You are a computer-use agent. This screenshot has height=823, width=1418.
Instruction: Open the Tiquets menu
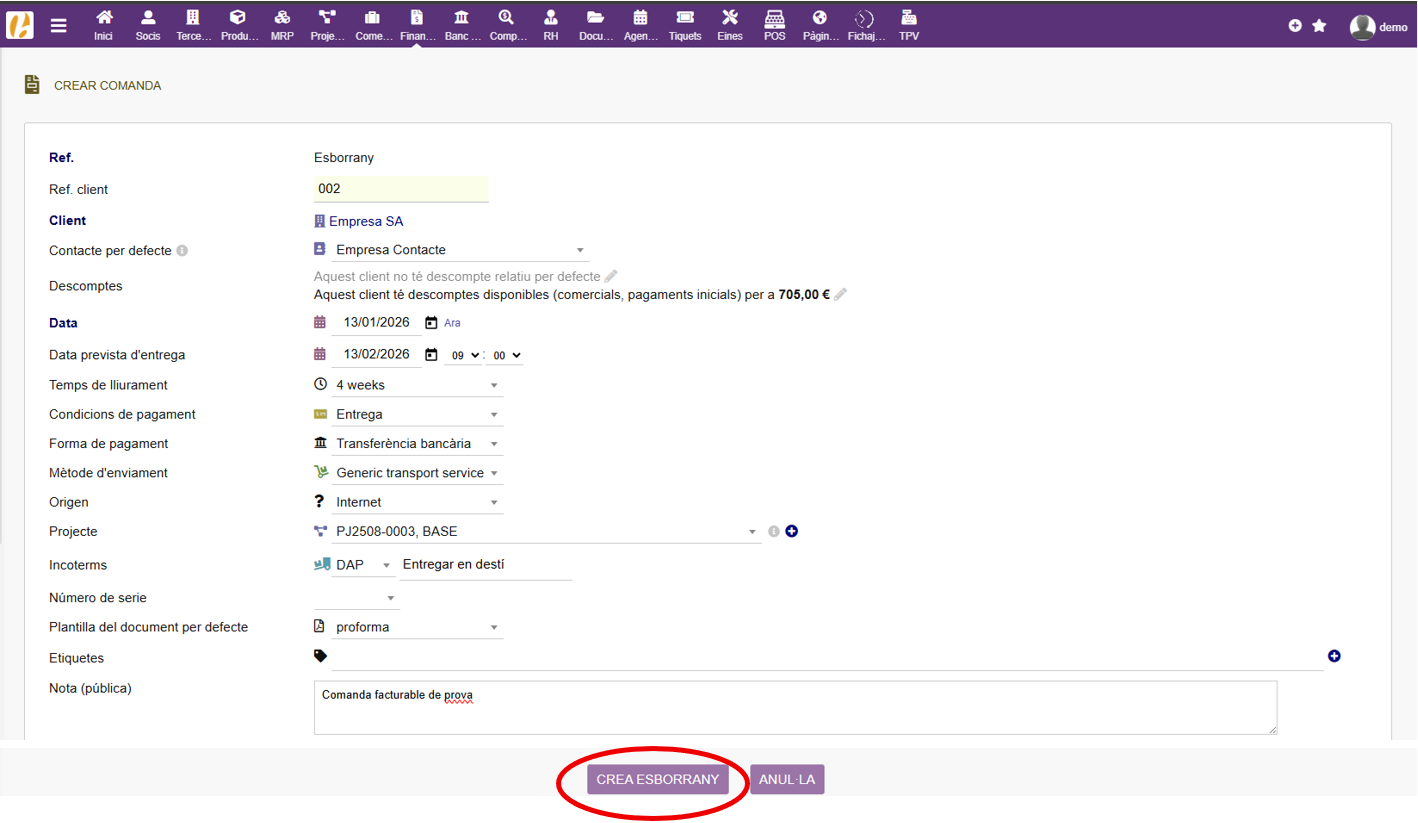click(685, 25)
